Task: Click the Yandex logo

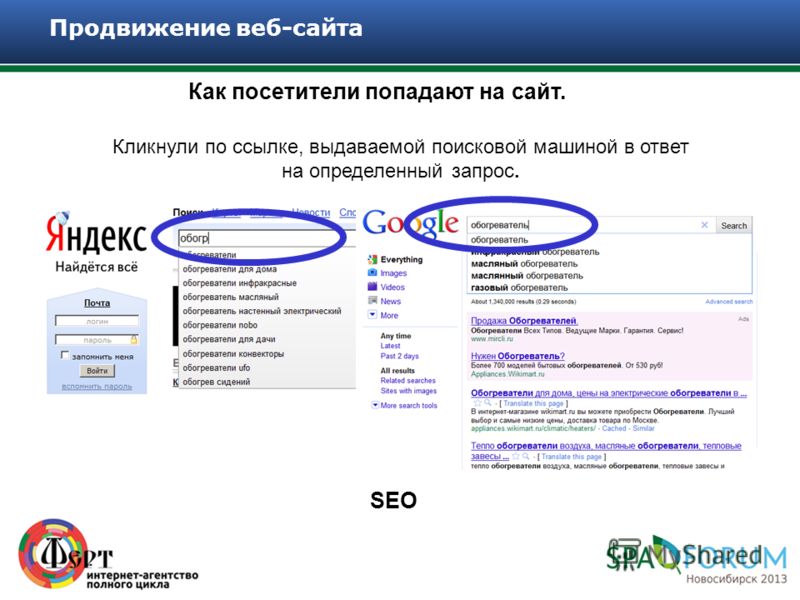Action: (x=96, y=233)
